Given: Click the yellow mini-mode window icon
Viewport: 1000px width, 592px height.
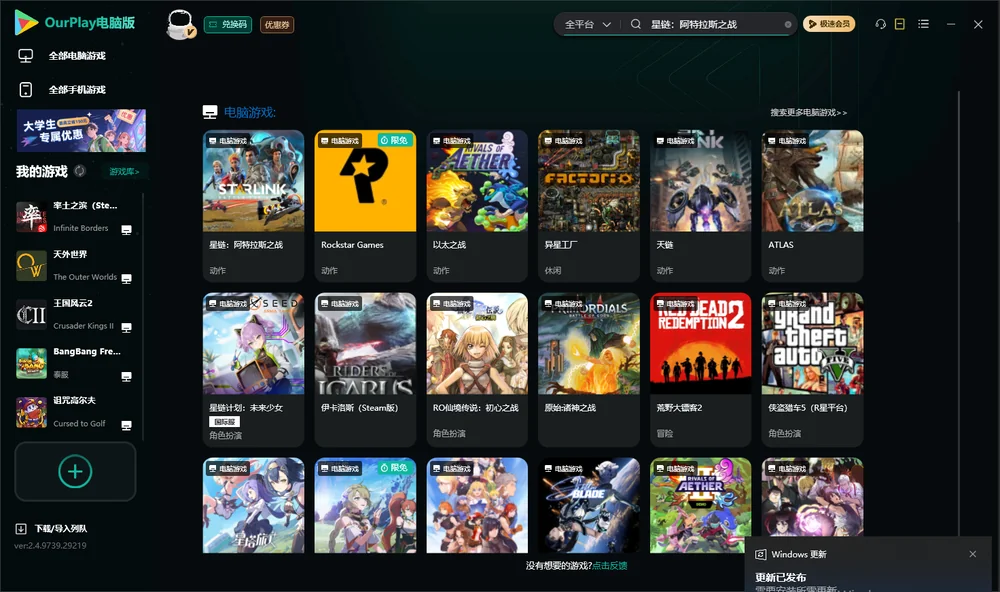Looking at the screenshot, I should pos(900,24).
